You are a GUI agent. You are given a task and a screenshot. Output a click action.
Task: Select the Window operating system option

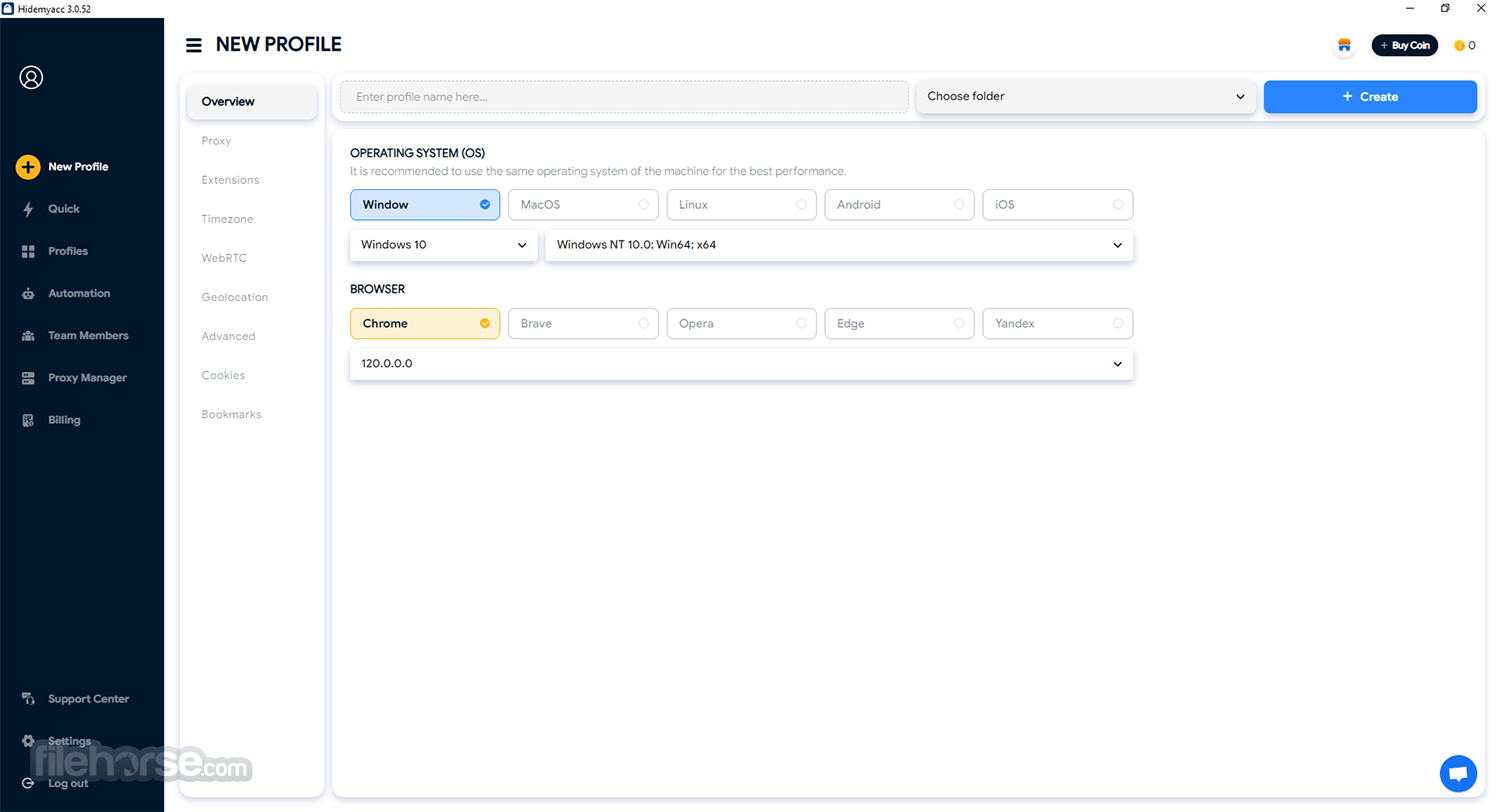425,205
